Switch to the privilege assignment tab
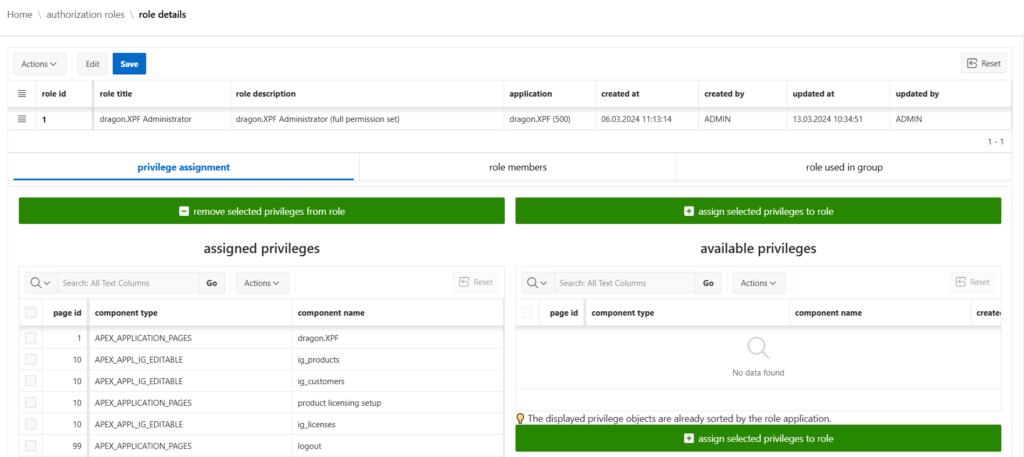Viewport: 1024px width, 457px height. pyautogui.click(x=184, y=167)
